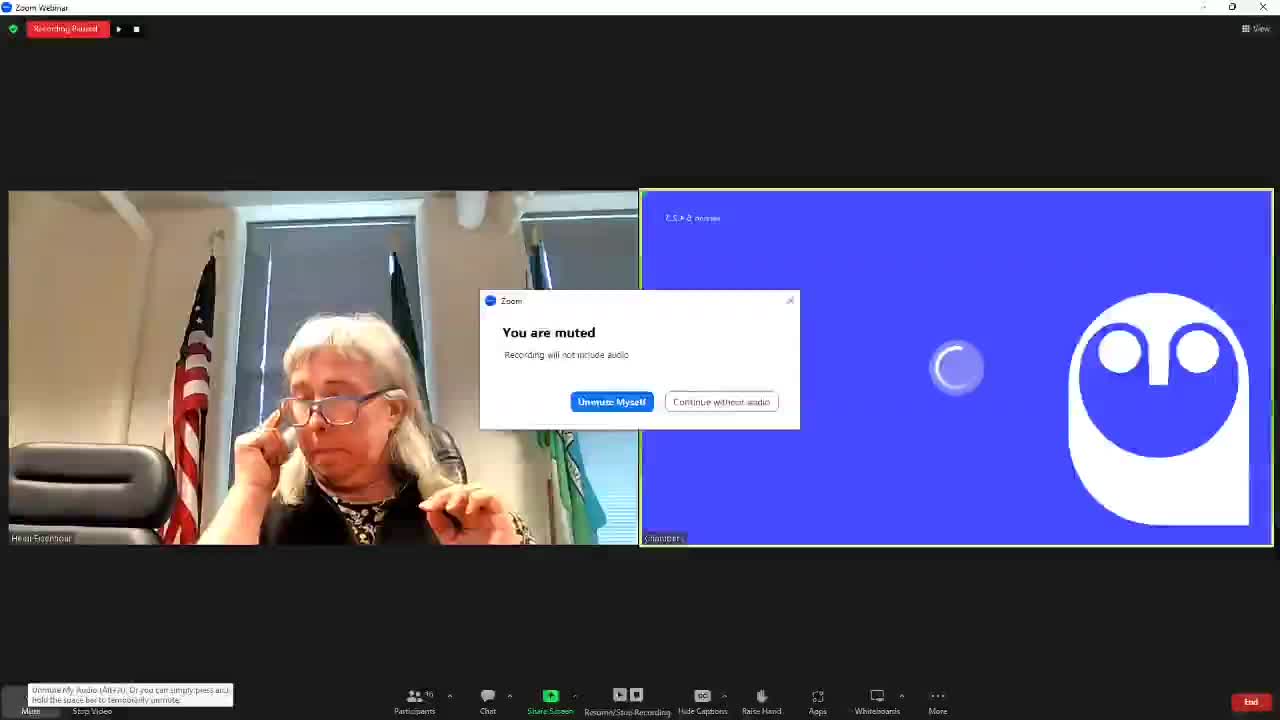Toggle Stop Video in the toolbar

pyautogui.click(x=91, y=710)
